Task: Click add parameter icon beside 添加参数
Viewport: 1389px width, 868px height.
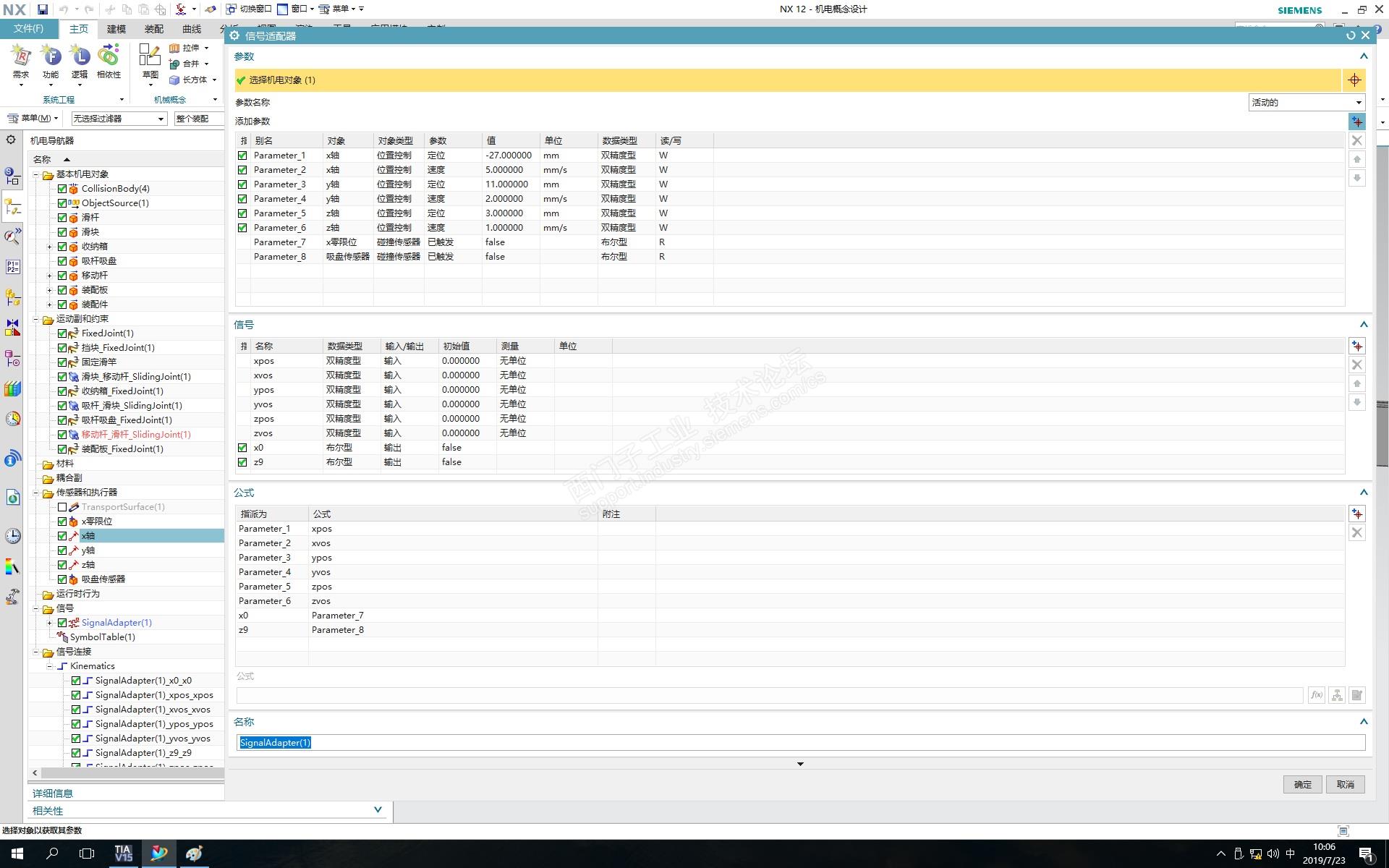Action: (1356, 122)
